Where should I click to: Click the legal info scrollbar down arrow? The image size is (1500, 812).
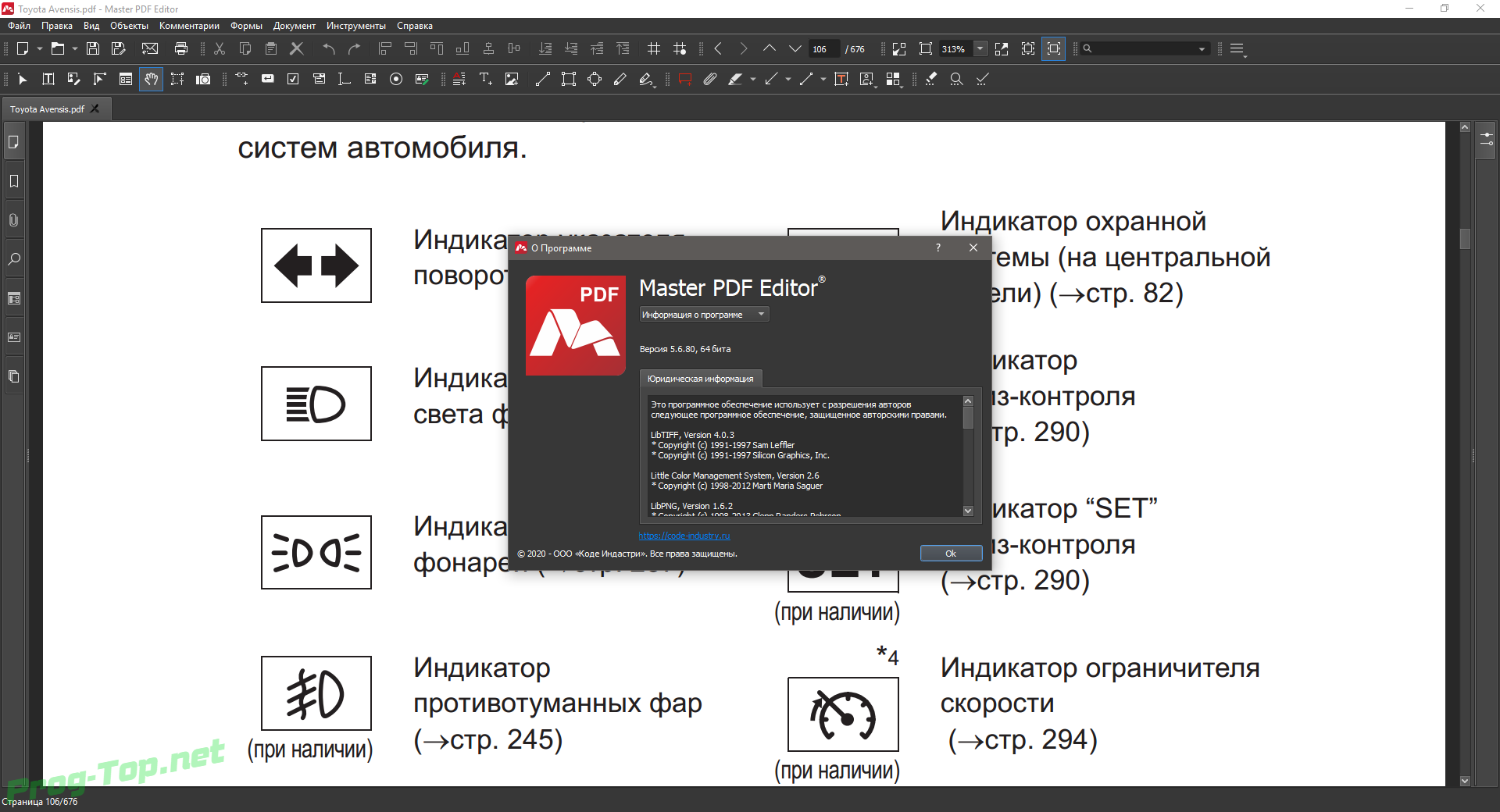click(968, 511)
